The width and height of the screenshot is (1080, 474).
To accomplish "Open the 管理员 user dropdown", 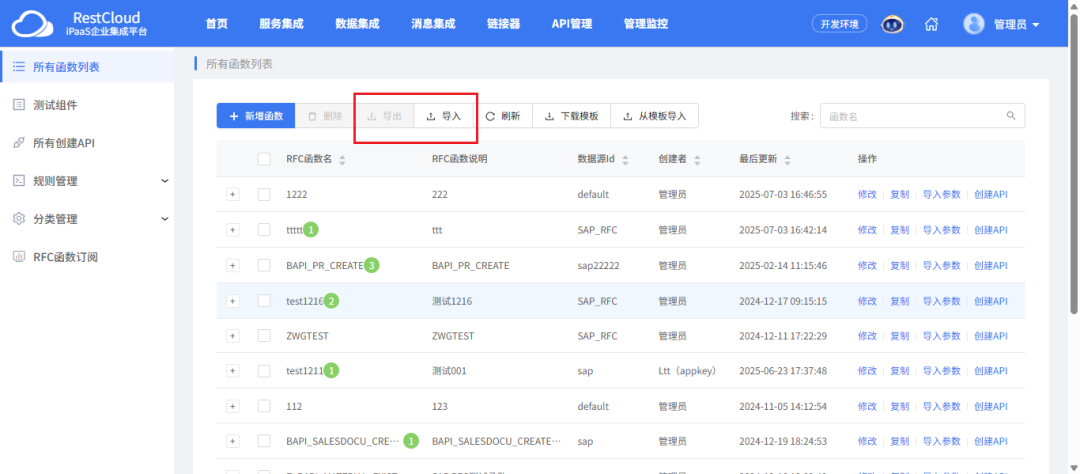I will [x=1000, y=24].
